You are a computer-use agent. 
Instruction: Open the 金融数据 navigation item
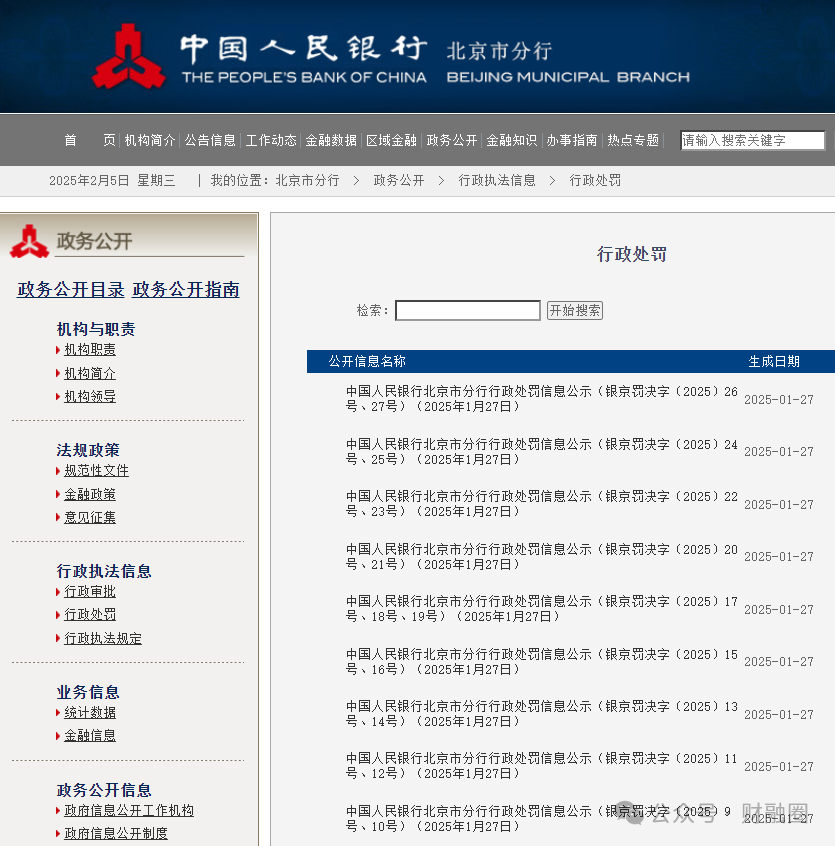click(x=331, y=140)
